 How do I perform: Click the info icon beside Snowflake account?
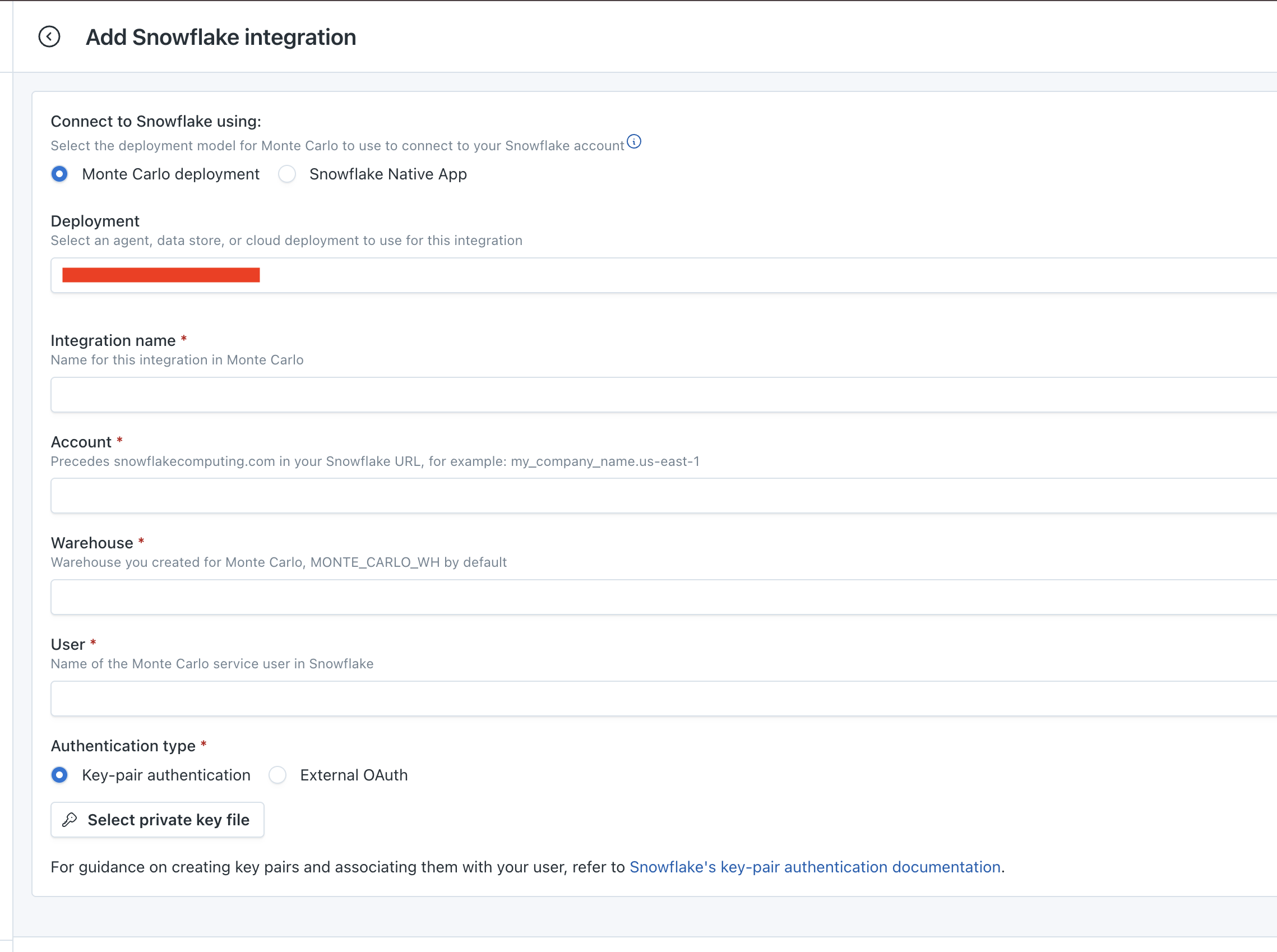pyautogui.click(x=634, y=142)
